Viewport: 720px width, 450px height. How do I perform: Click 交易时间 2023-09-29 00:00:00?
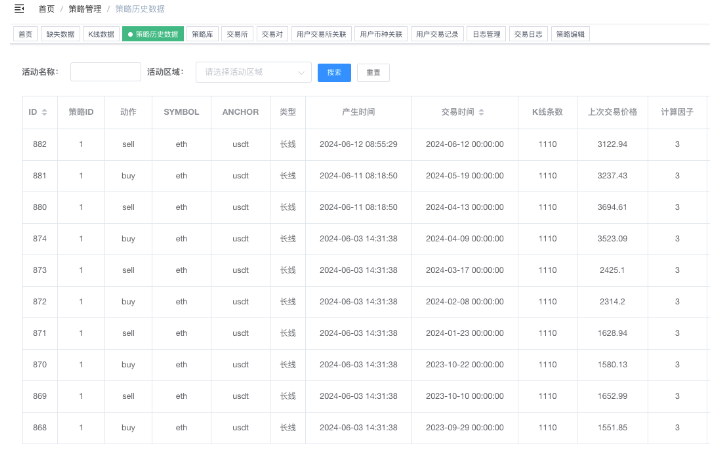pos(465,428)
